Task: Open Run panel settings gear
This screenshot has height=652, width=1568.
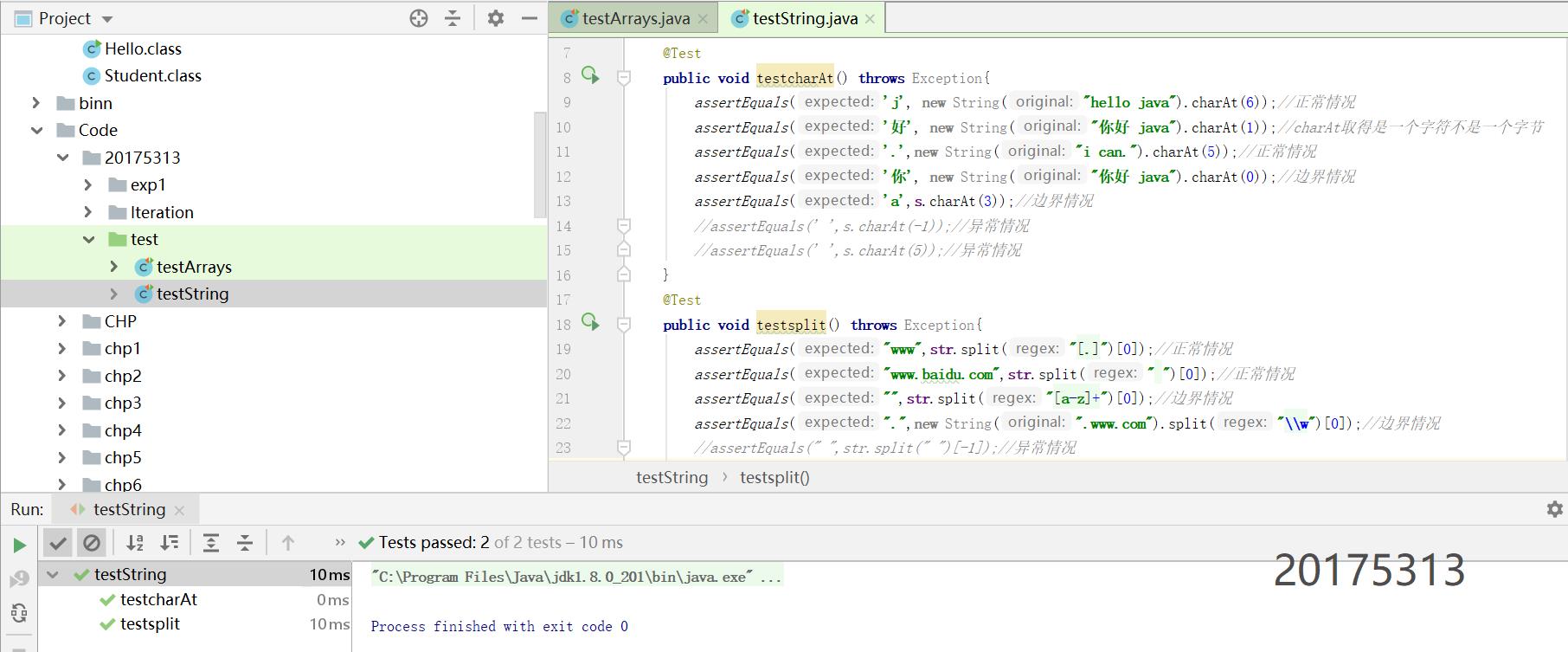Action: (1554, 509)
